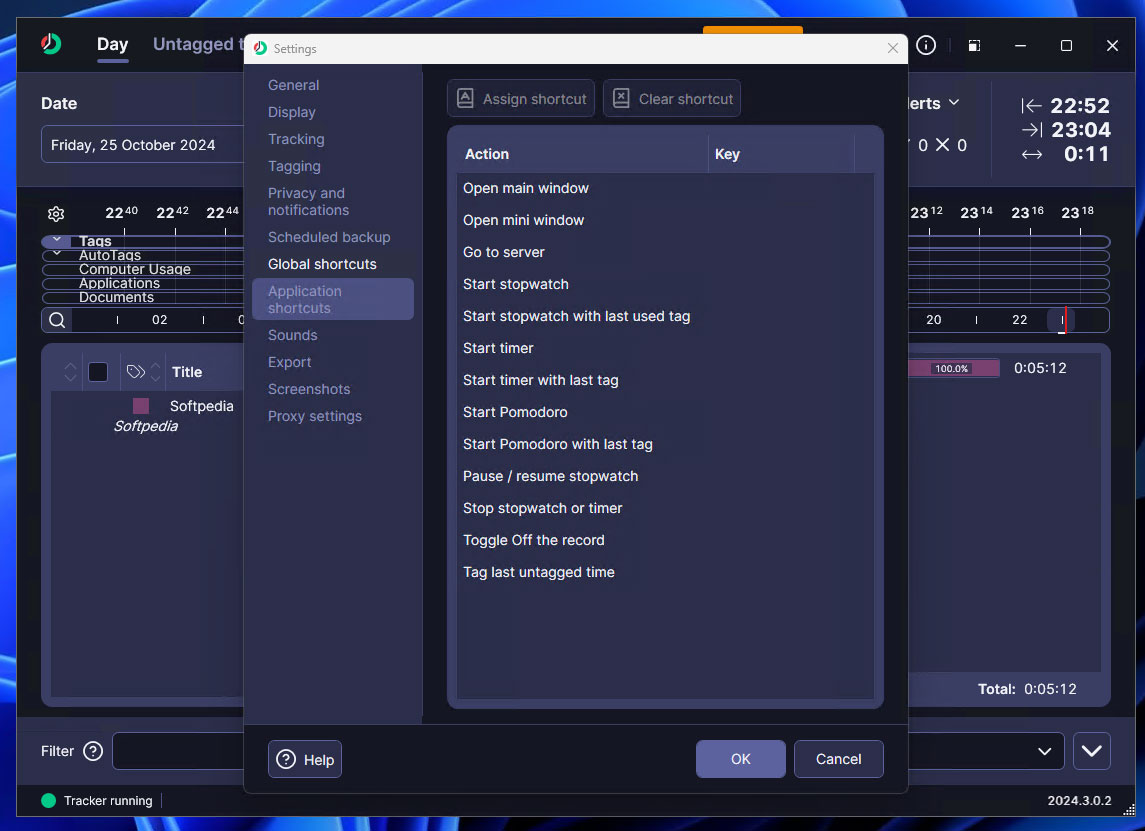
Task: Click the info icon in title bar
Action: [926, 45]
